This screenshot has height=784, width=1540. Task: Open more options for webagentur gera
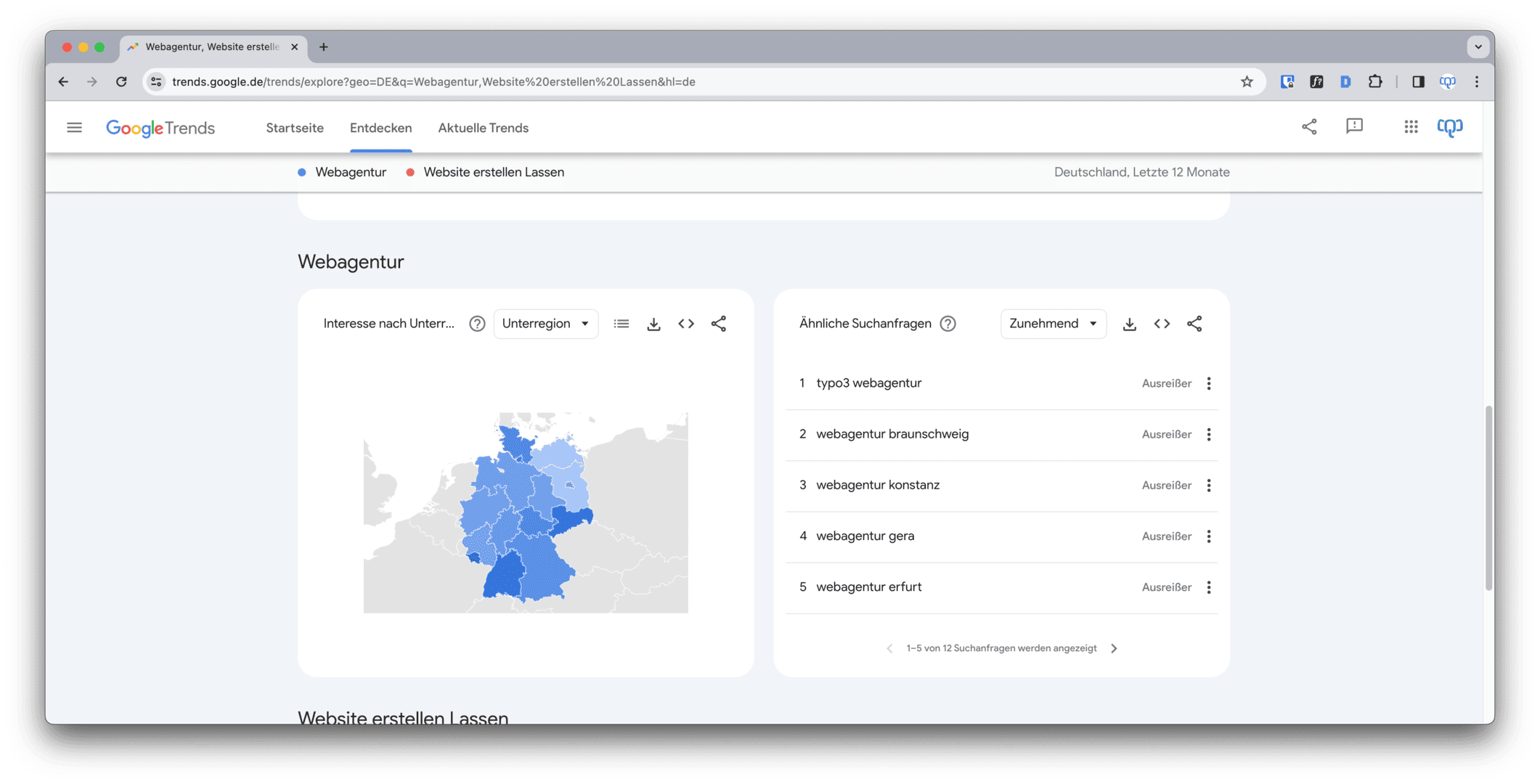pos(1209,536)
